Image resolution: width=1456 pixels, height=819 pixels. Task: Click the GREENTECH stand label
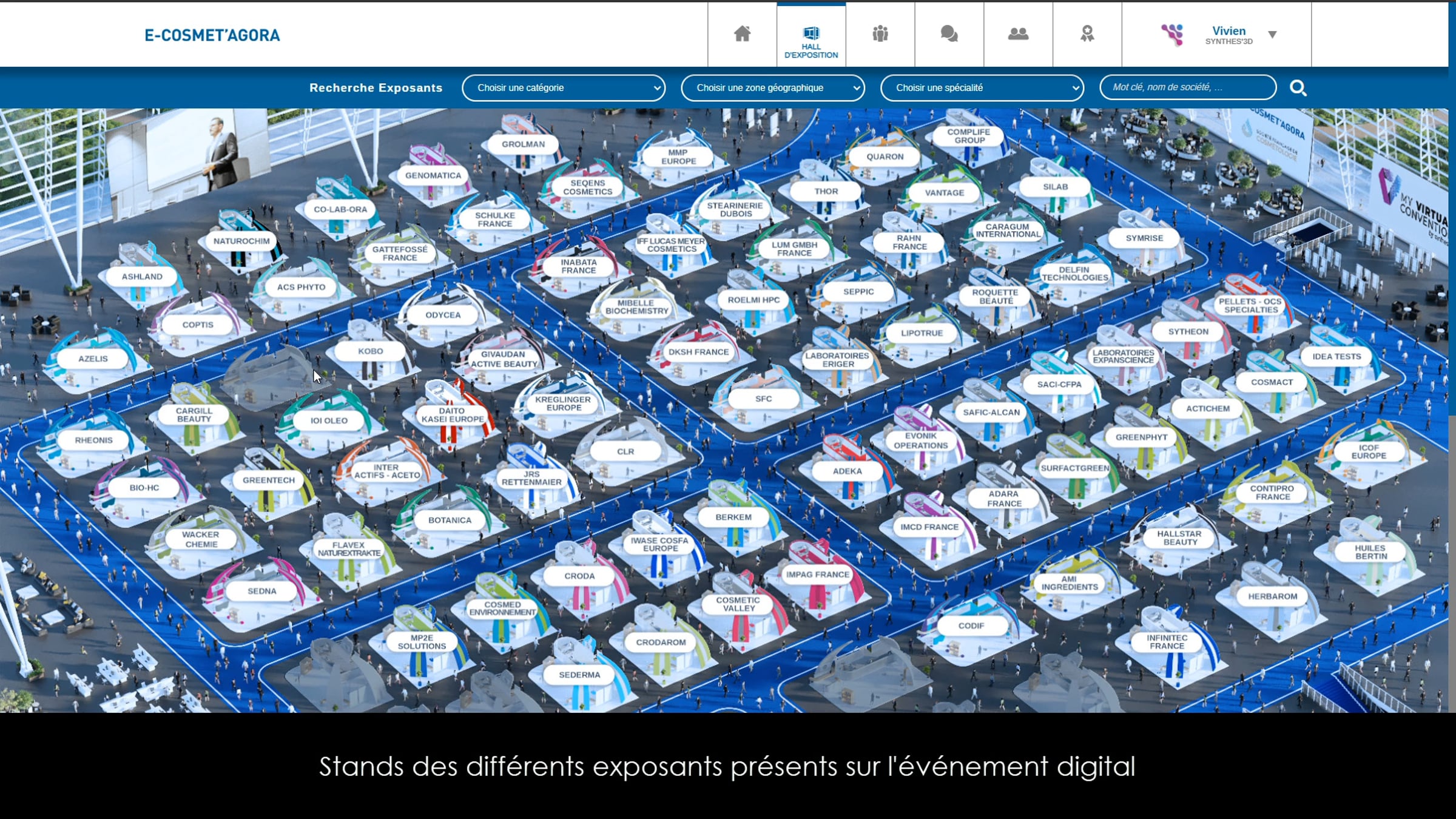[268, 480]
